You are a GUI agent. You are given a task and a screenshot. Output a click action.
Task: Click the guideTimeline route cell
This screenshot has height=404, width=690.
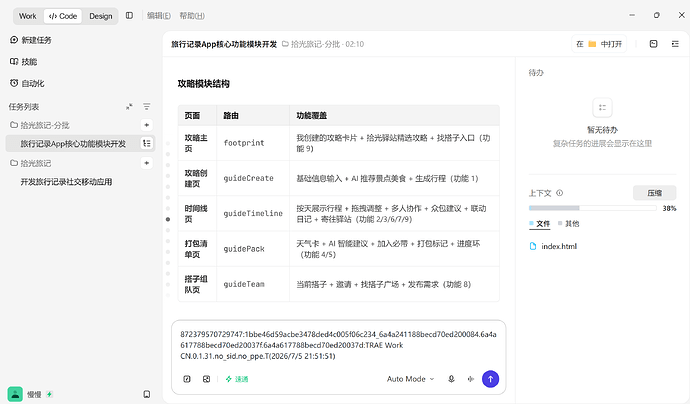click(253, 213)
